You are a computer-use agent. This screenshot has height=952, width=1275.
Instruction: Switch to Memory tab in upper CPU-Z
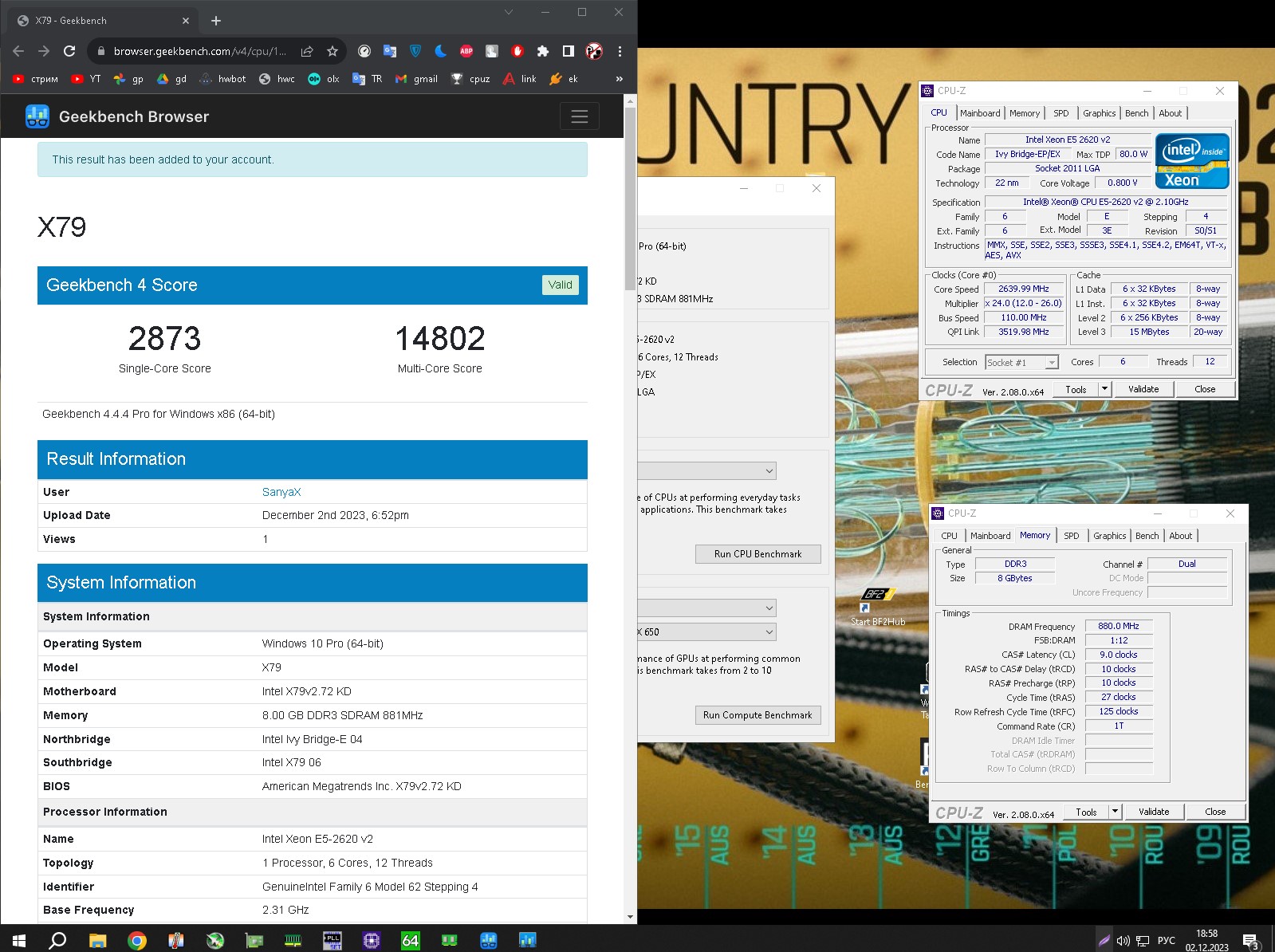[x=1025, y=113]
